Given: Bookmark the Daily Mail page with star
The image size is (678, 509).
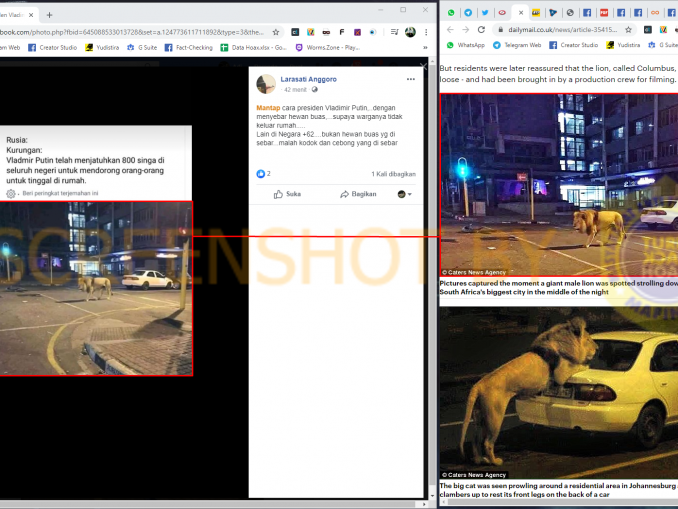Looking at the screenshot, I should pos(628,29).
